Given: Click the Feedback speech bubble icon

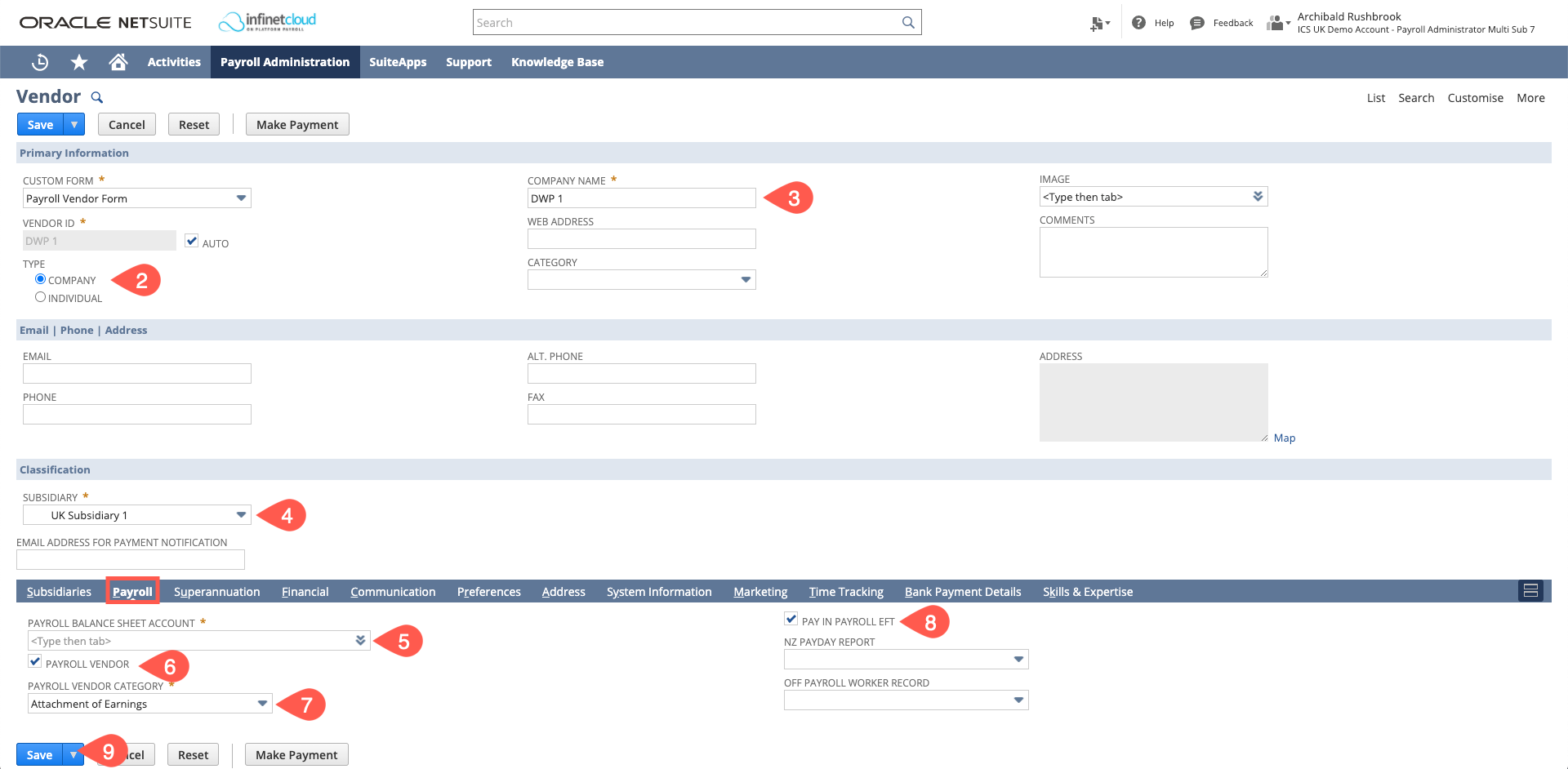Looking at the screenshot, I should [1196, 22].
